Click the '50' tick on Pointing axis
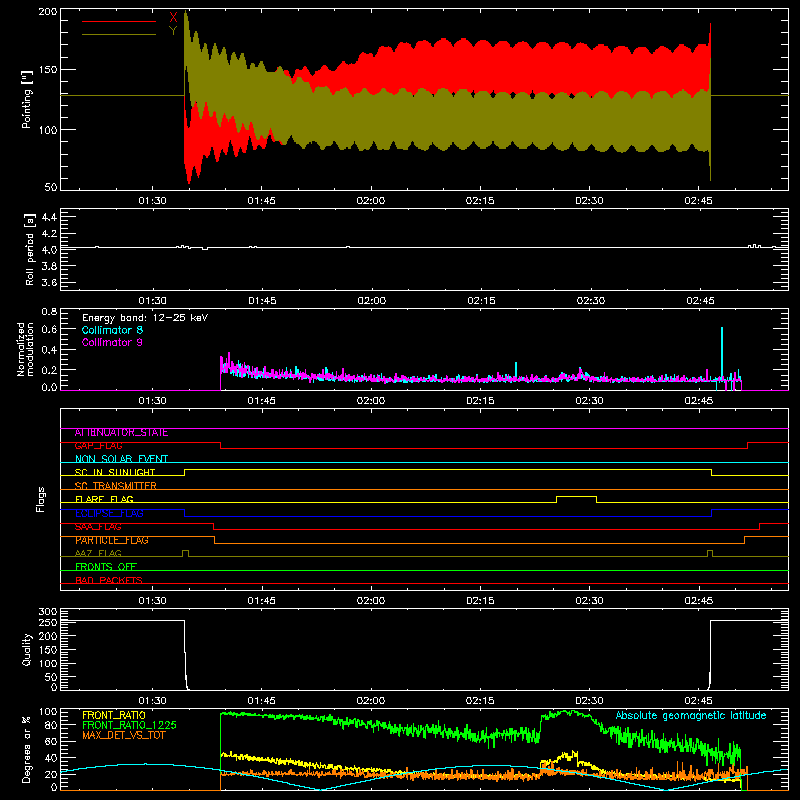Viewport: 800px width, 800px height. (x=51, y=187)
